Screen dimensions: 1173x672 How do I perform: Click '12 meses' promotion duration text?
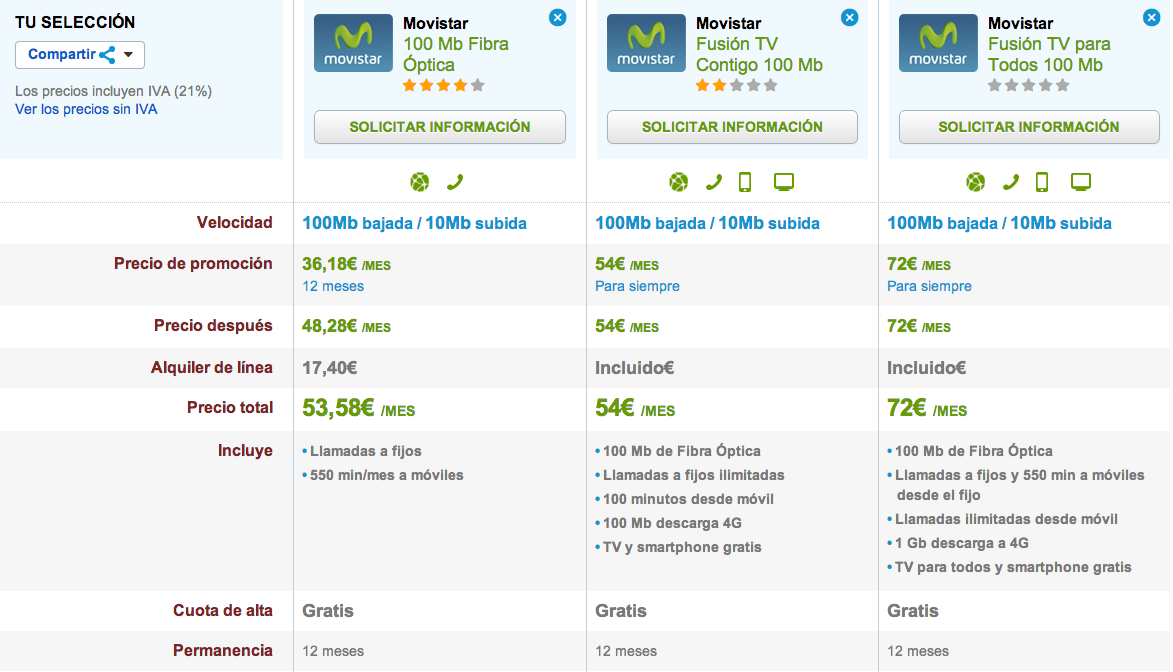333,286
